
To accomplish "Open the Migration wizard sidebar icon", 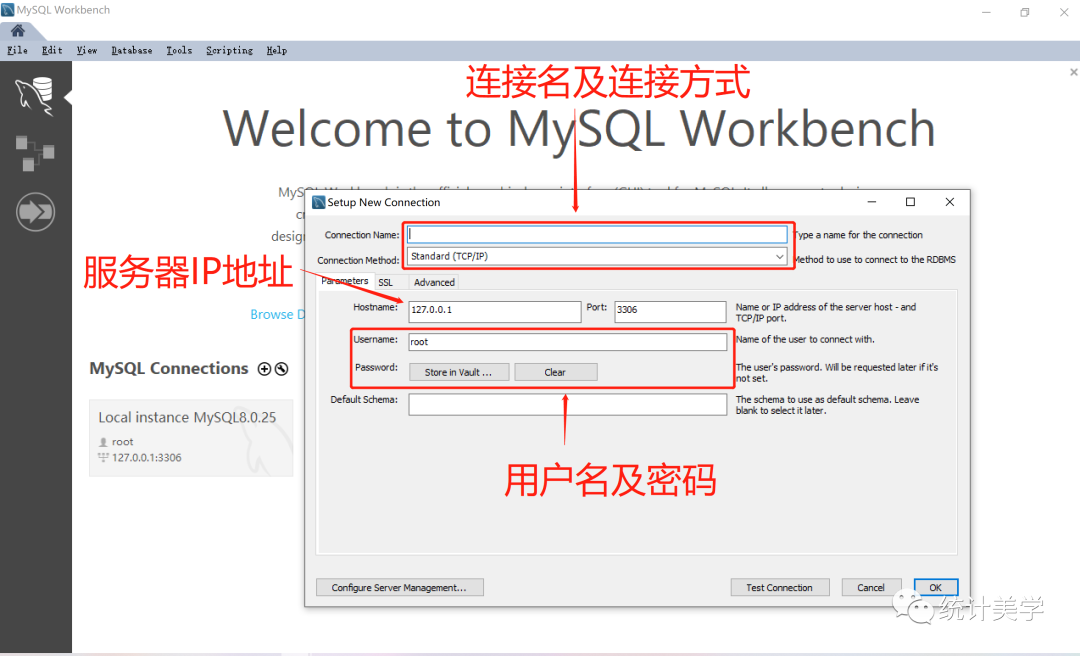I will [35, 212].
